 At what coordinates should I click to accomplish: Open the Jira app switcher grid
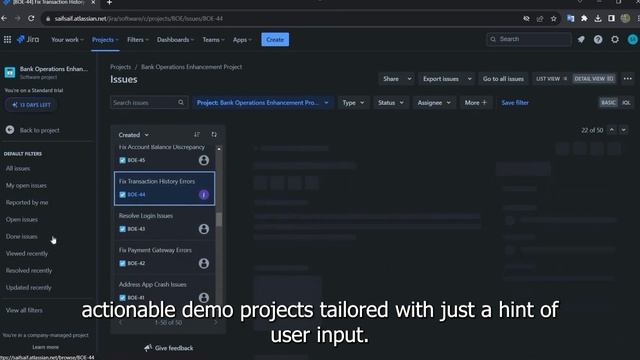tap(7, 40)
